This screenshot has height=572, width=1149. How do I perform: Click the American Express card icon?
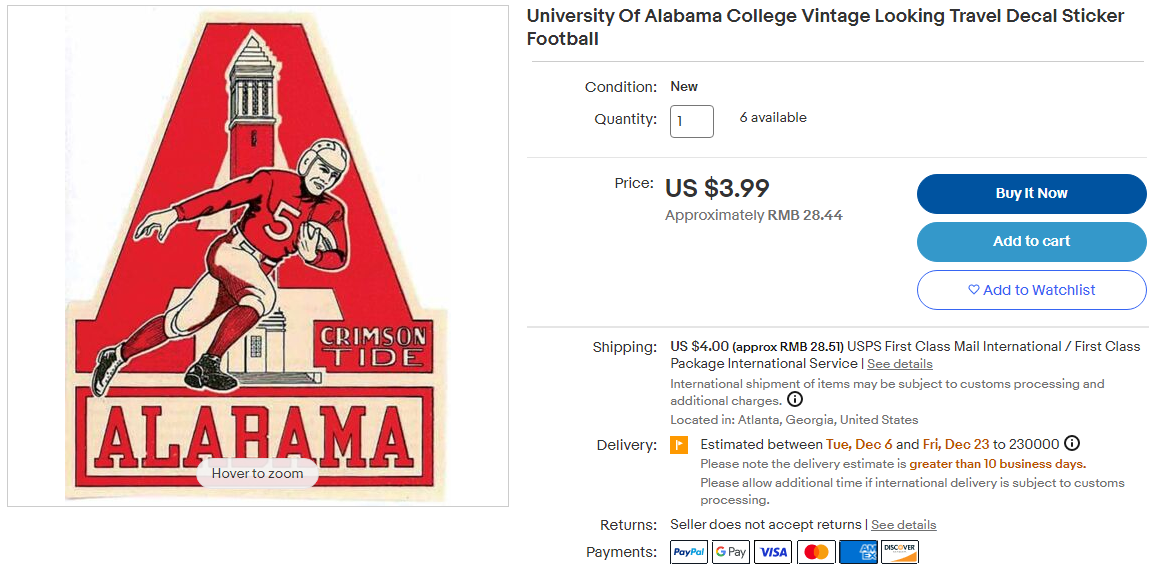point(858,552)
